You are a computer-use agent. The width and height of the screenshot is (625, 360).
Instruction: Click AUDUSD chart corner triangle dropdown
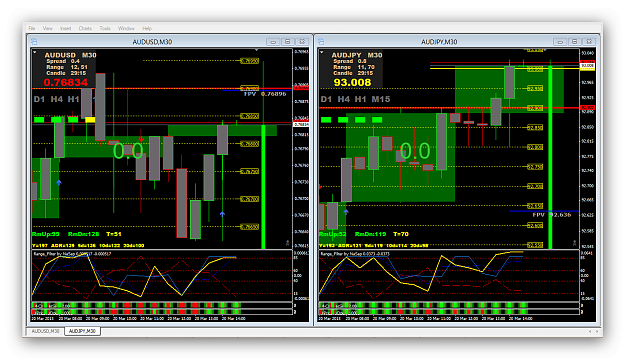[35, 52]
